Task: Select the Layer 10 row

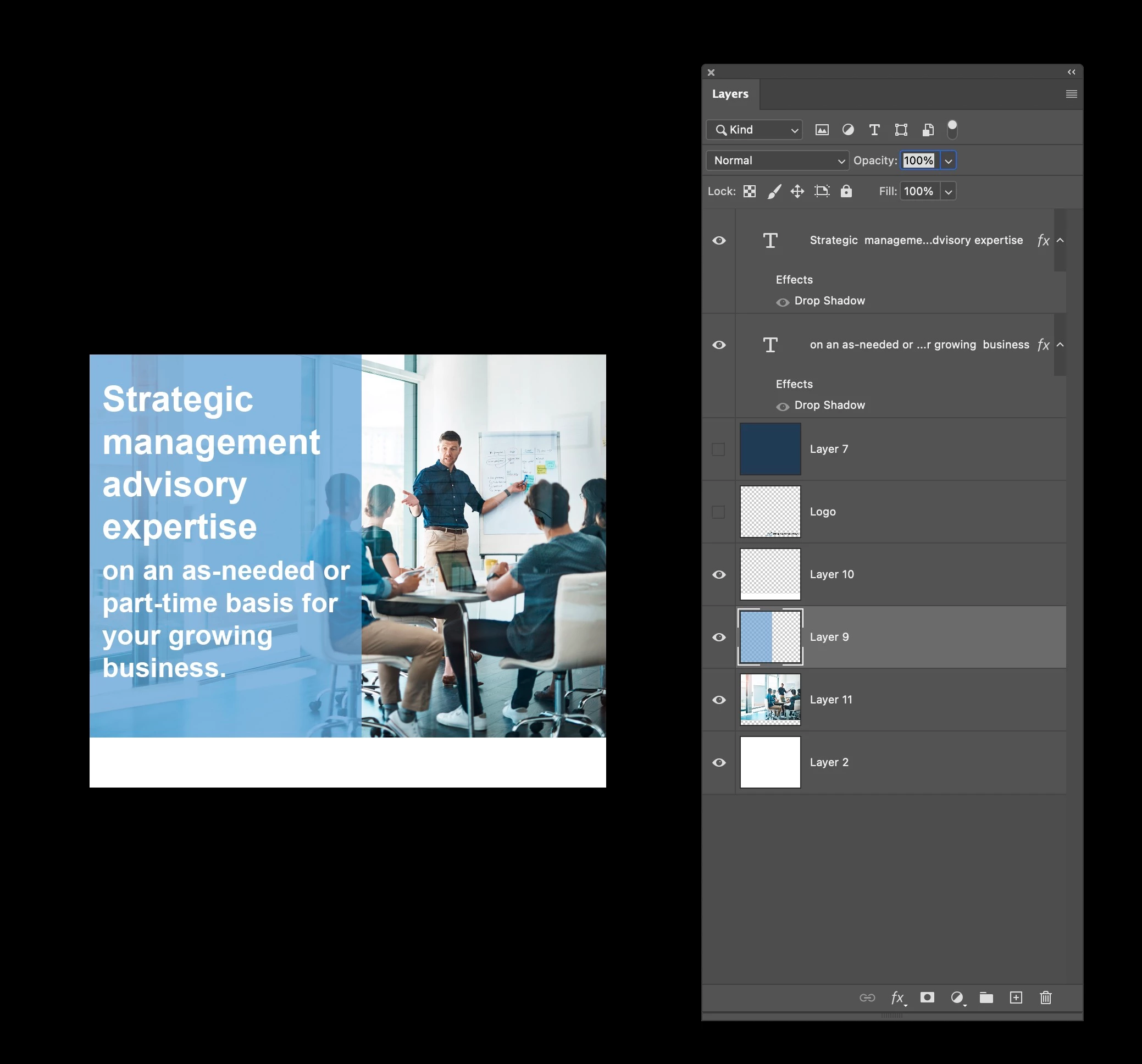Action: click(x=919, y=574)
